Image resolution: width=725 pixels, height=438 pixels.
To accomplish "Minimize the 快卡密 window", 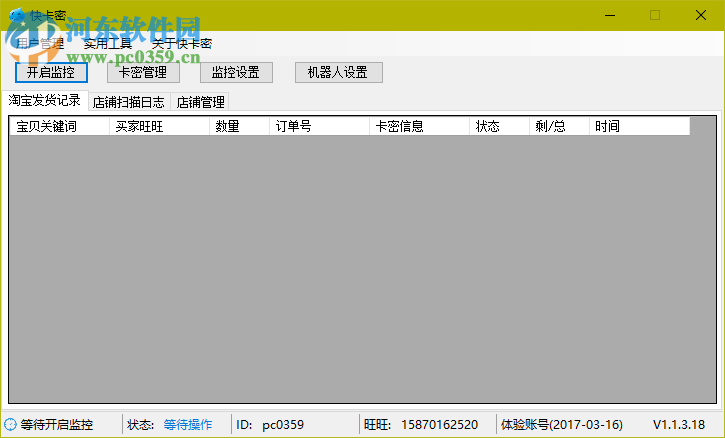I will tap(610, 15).
